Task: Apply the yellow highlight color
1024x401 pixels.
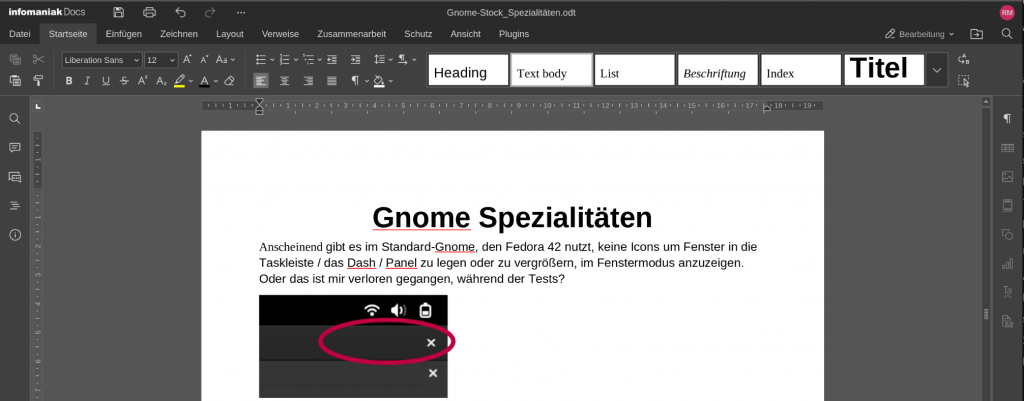Action: point(180,81)
